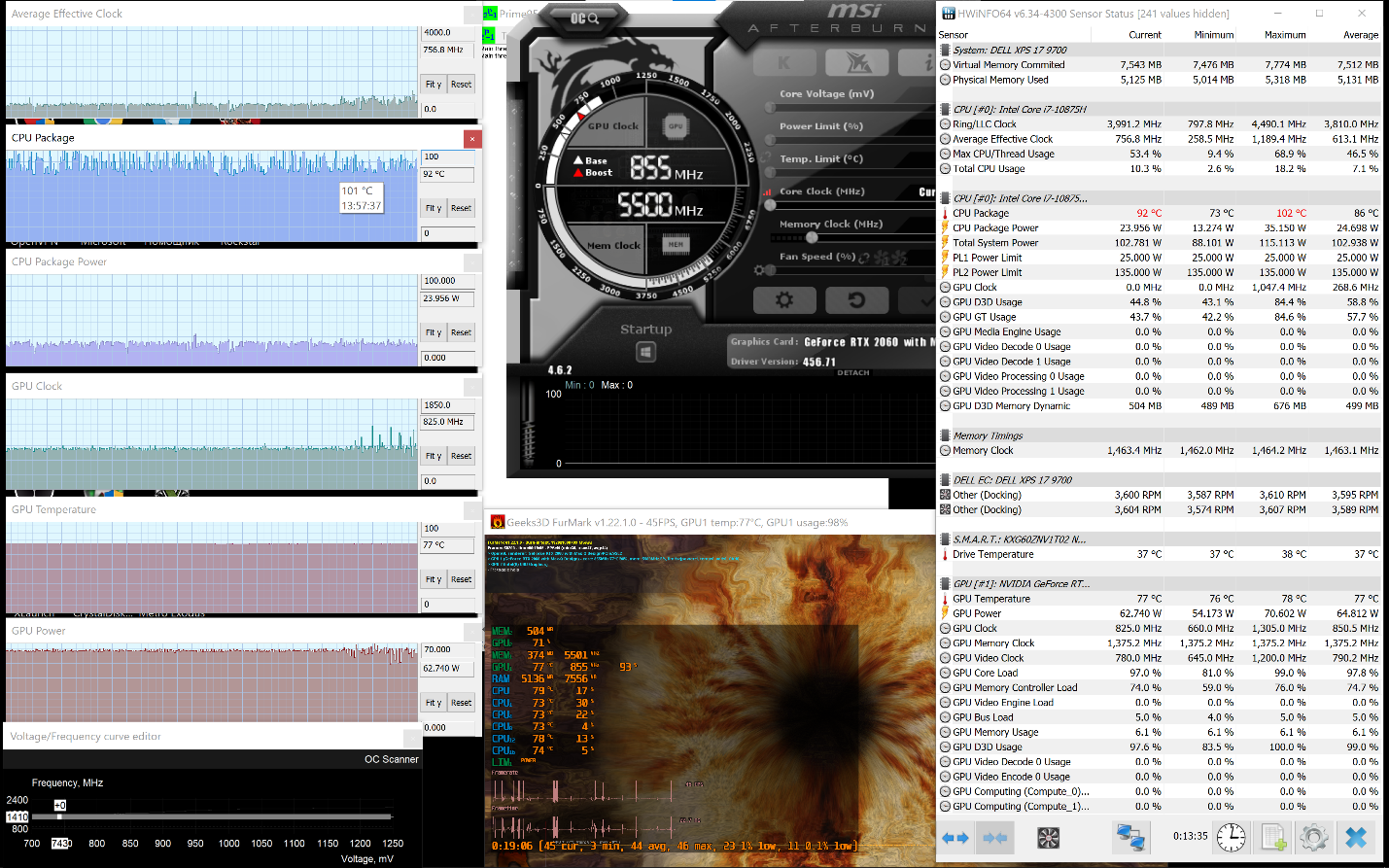Click the MSI jet logo button in Afterburner
1389x868 pixels.
[x=857, y=63]
